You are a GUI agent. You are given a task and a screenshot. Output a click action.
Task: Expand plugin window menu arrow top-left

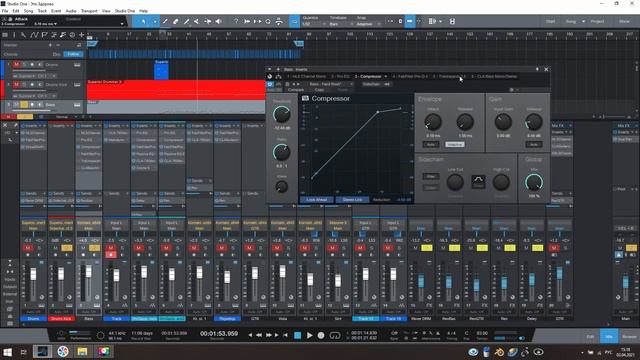[269, 69]
